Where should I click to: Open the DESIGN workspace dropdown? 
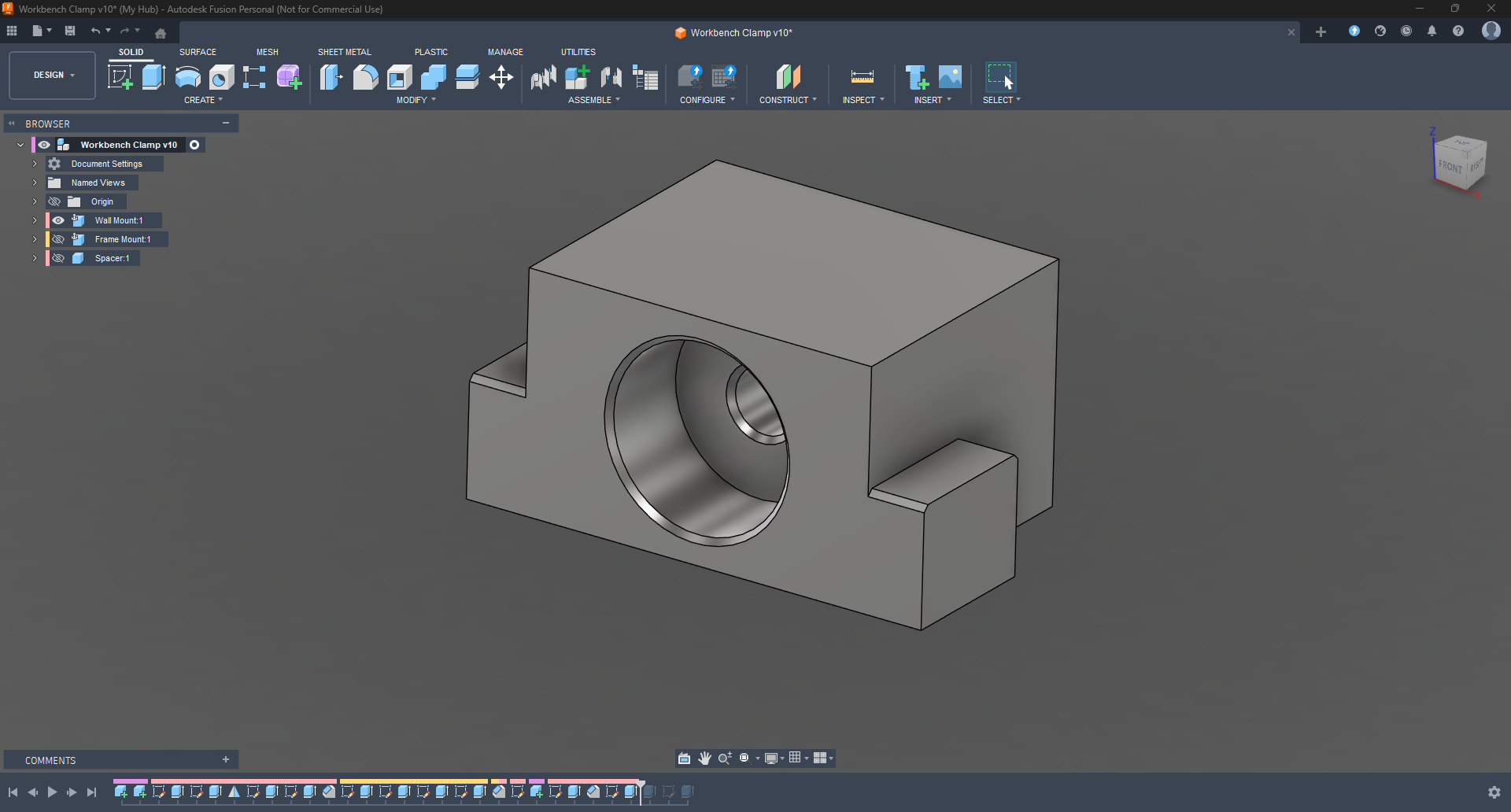pyautogui.click(x=53, y=76)
